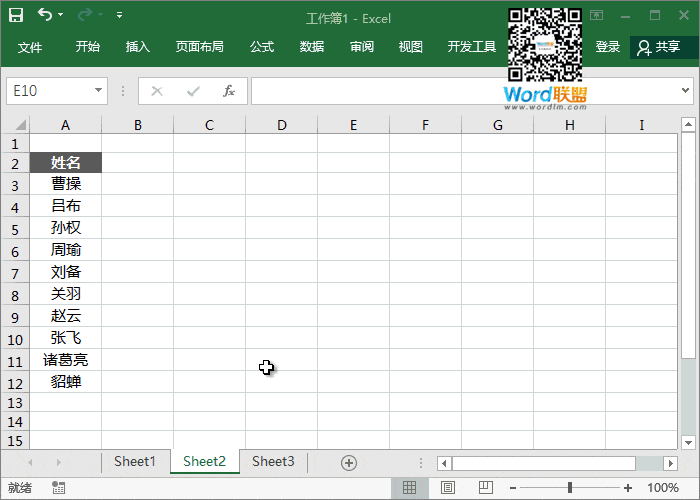Select column B header
Viewport: 700px width, 500px height.
pos(138,125)
